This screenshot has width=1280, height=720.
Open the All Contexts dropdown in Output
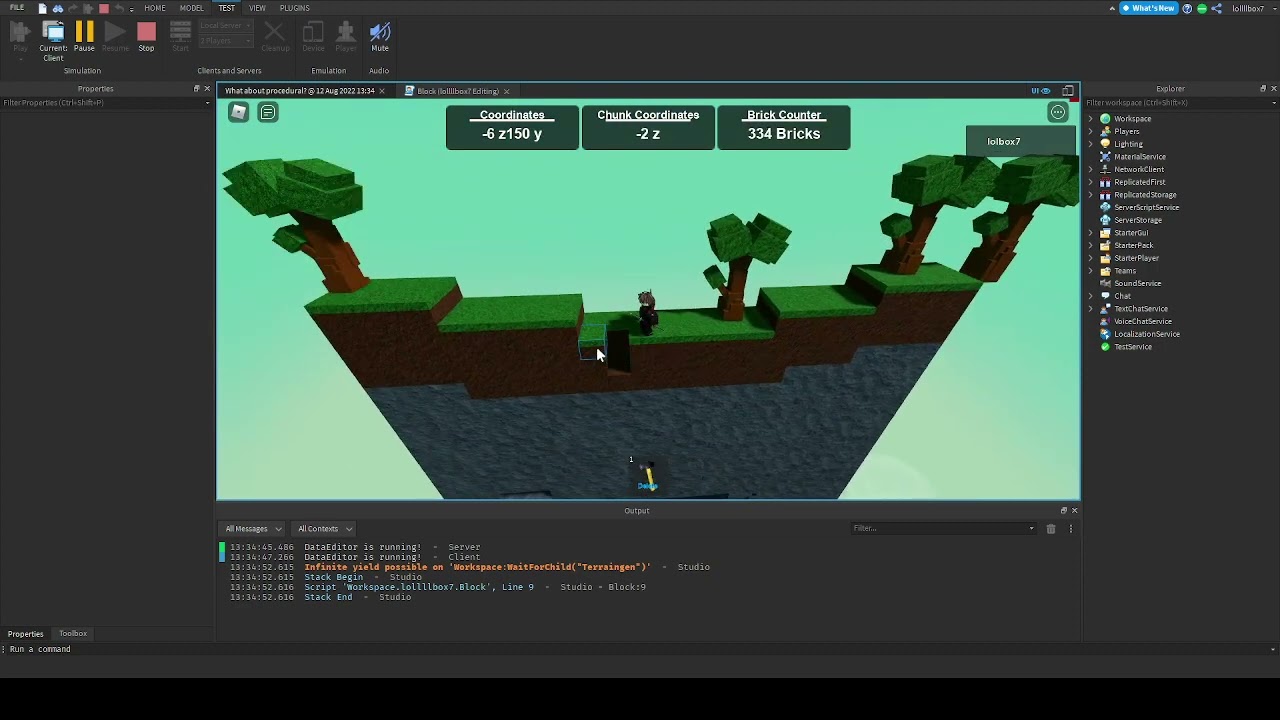click(x=324, y=528)
